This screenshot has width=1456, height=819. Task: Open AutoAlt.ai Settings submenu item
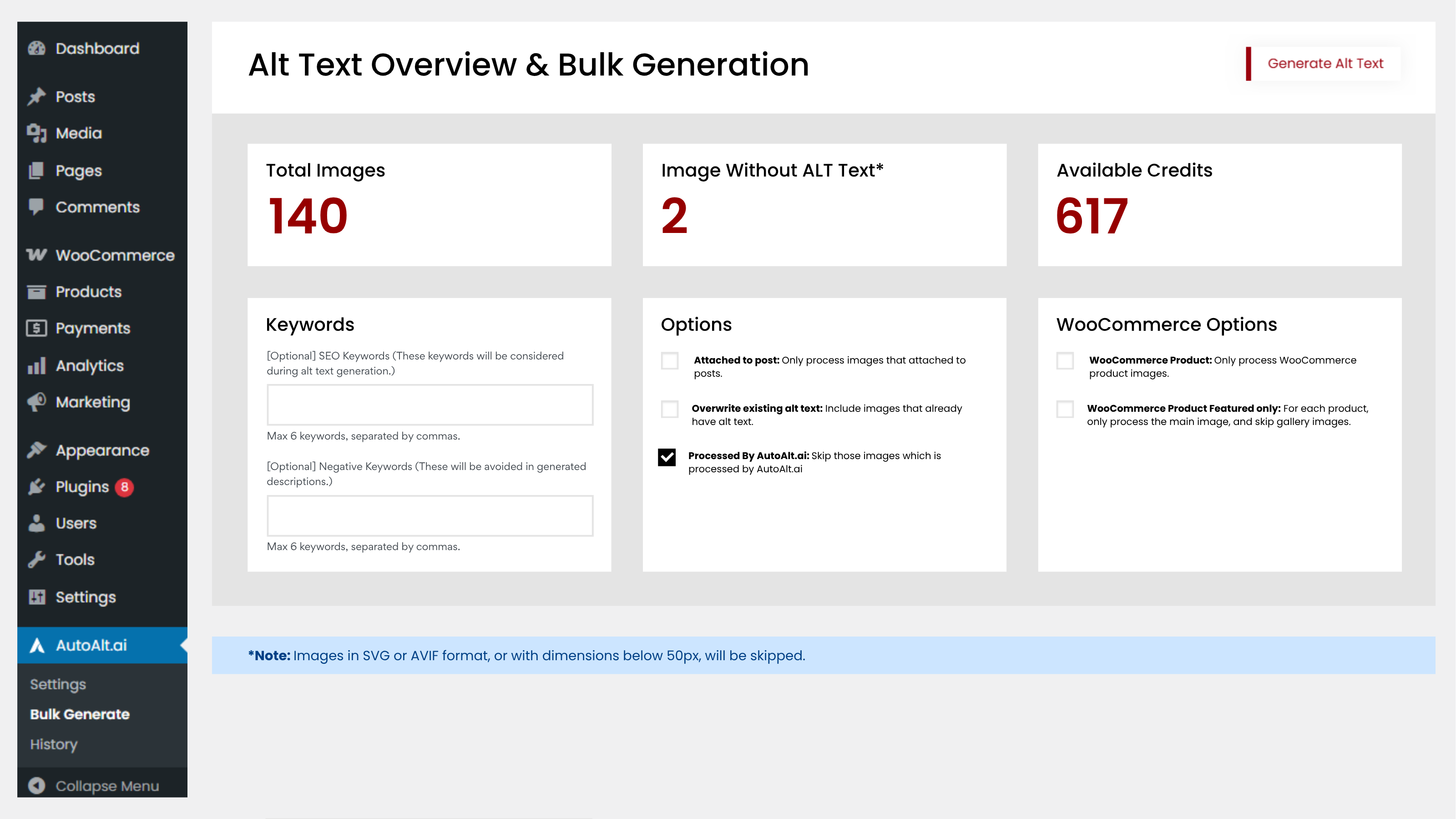58,684
